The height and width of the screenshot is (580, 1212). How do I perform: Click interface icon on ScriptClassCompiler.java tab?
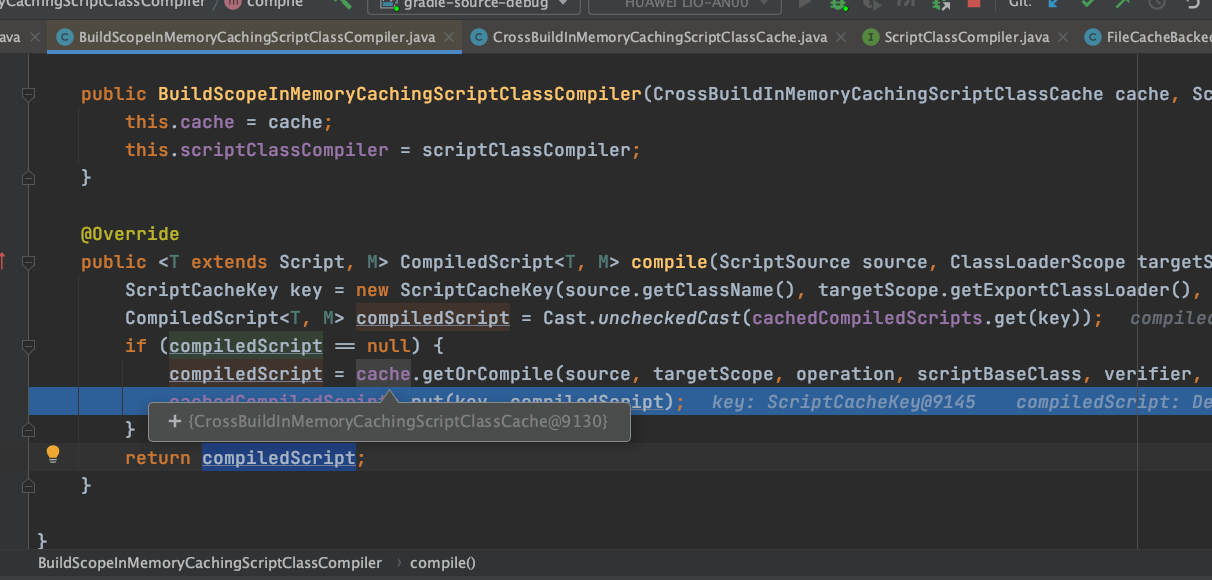pyautogui.click(x=870, y=38)
